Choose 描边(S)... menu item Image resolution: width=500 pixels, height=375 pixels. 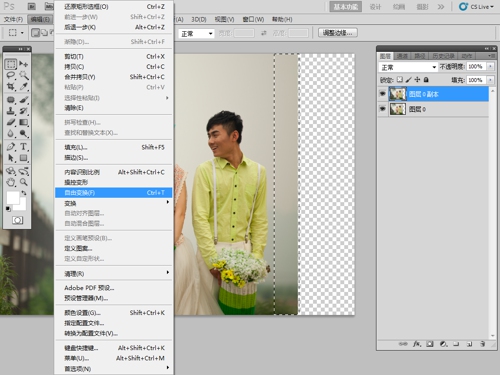[x=114, y=157]
